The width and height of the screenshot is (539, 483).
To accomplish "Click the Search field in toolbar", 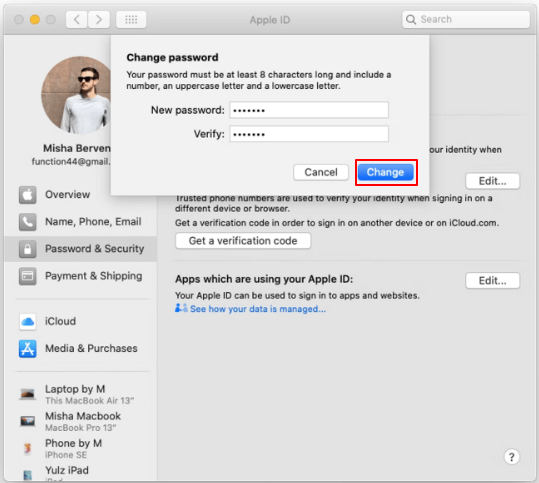I will click(x=466, y=19).
